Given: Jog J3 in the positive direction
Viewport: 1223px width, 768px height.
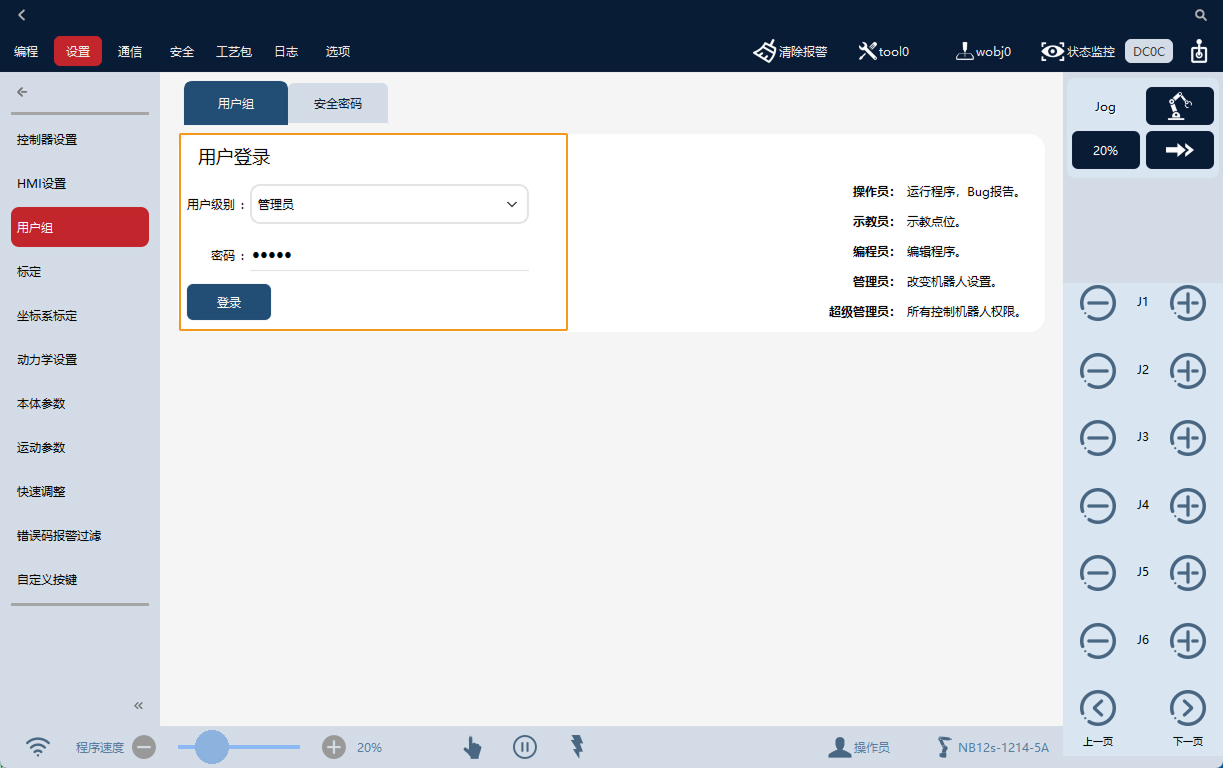Looking at the screenshot, I should point(1188,438).
